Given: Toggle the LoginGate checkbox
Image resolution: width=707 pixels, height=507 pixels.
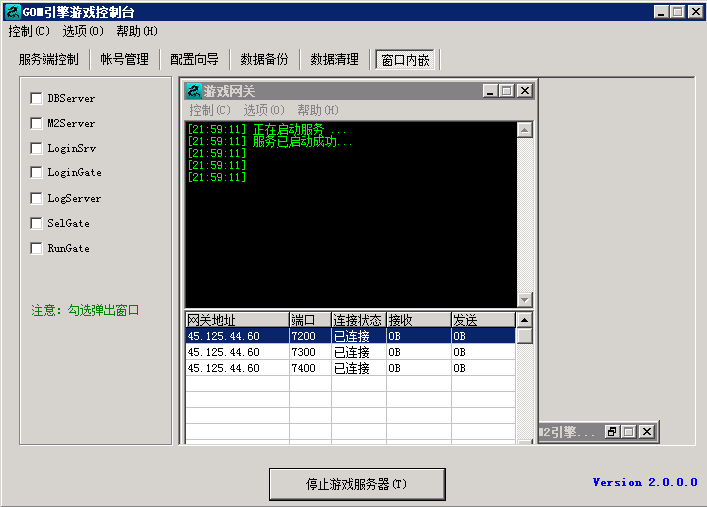Looking at the screenshot, I should 37,173.
